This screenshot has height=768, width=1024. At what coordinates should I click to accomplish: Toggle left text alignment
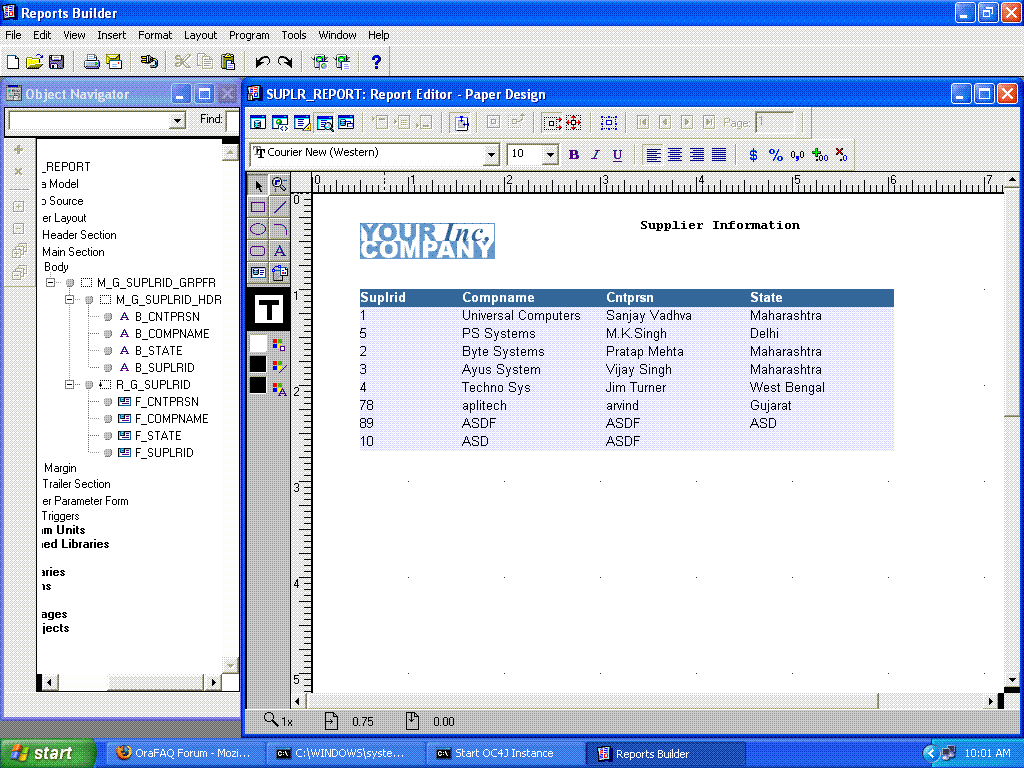(x=653, y=155)
